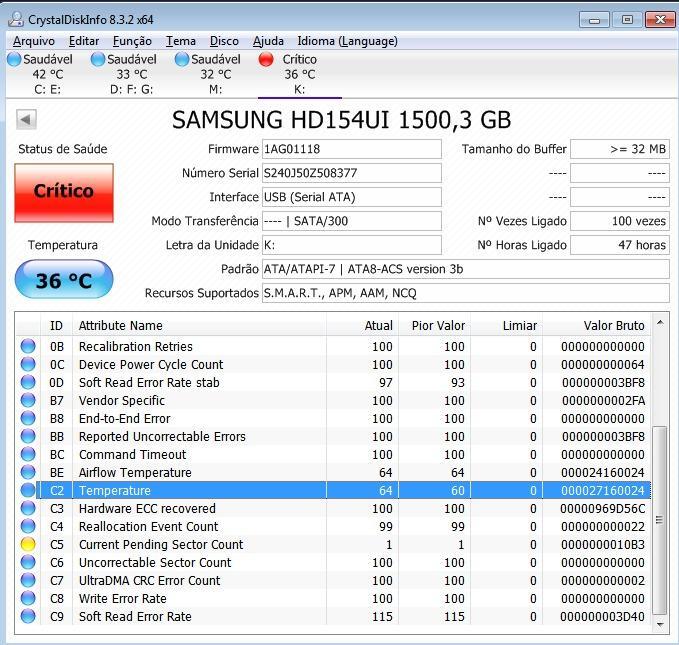This screenshot has height=645, width=679.
Task: Click the Recursos Suportados field
Action: coord(466,293)
